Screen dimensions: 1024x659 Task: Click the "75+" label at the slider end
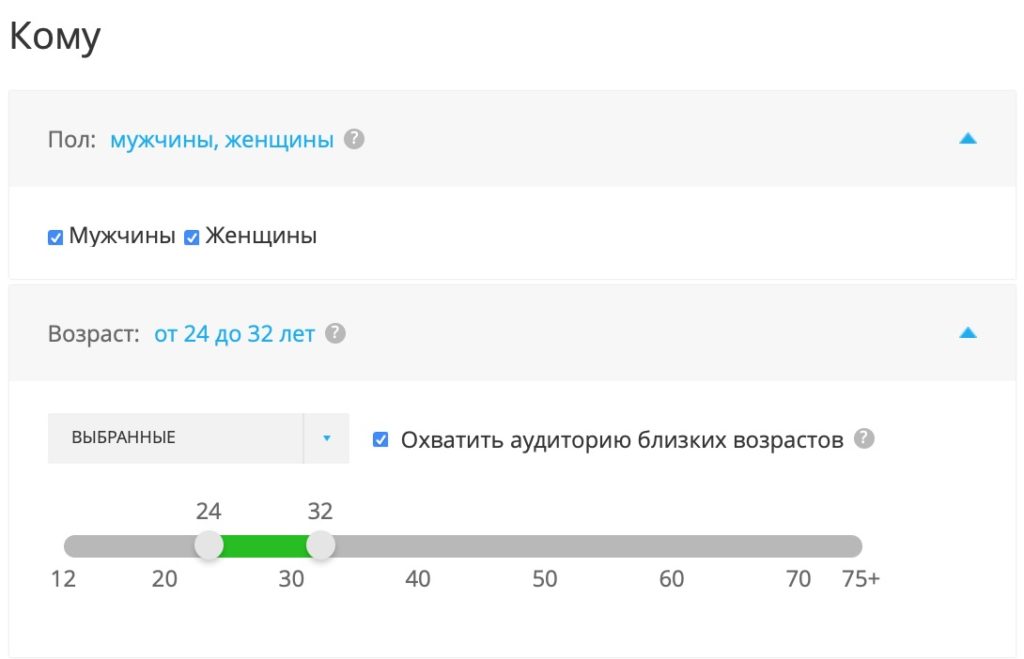point(860,578)
